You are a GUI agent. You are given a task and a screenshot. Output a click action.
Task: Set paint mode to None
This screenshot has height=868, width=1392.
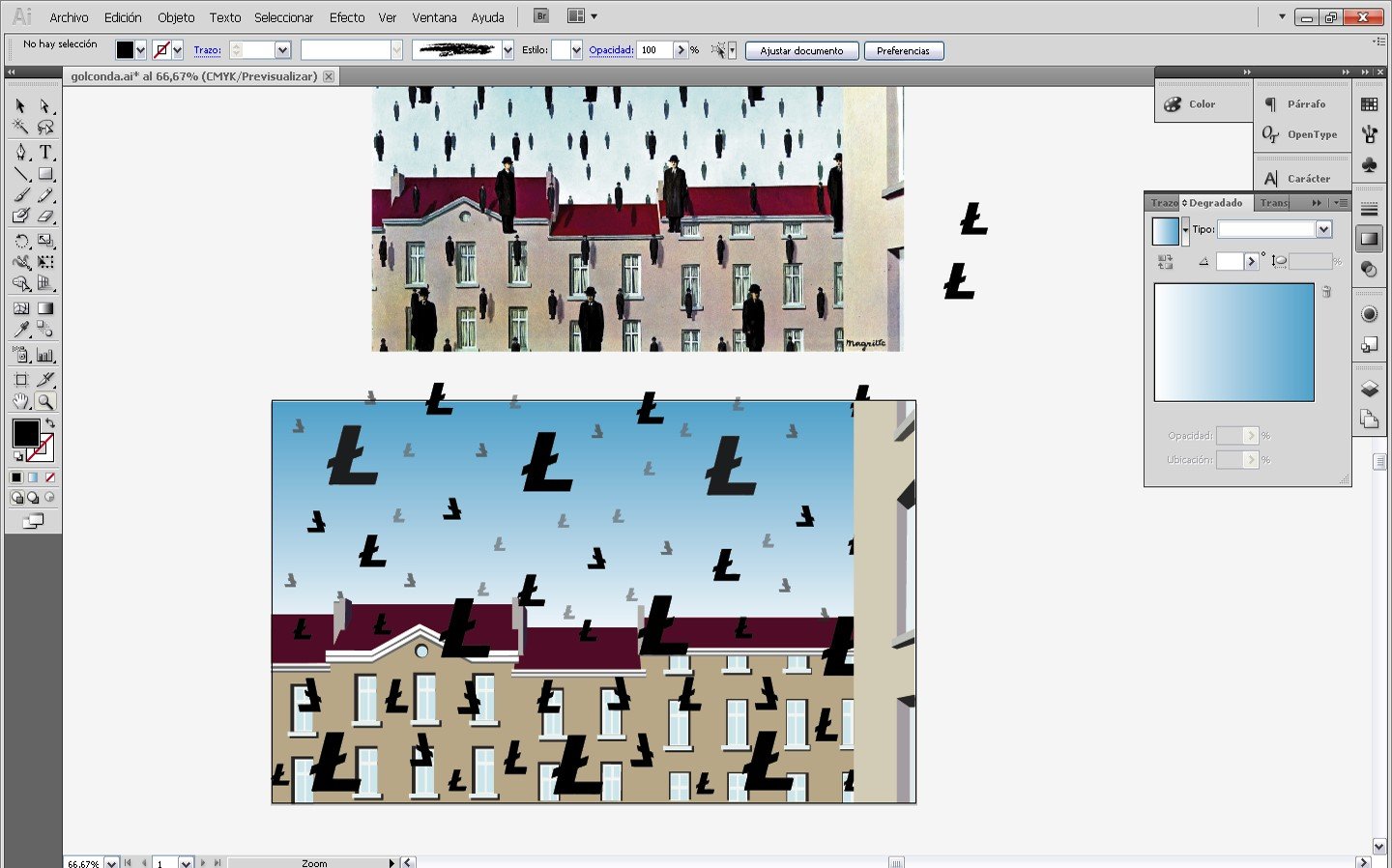pos(50,477)
